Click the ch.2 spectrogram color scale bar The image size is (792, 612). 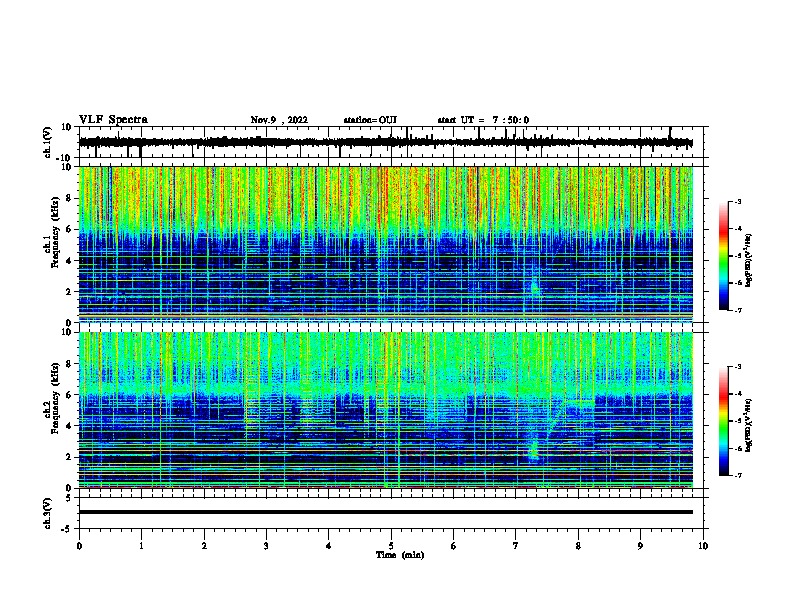coord(724,421)
